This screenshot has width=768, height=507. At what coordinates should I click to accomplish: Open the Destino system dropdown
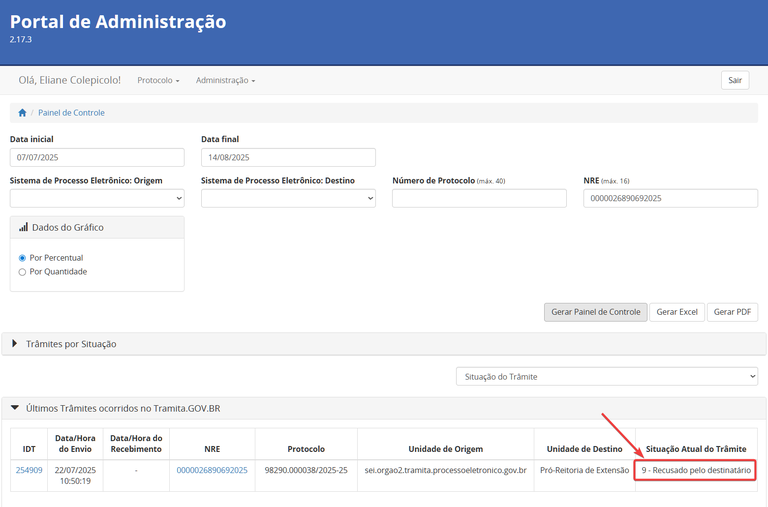[288, 199]
